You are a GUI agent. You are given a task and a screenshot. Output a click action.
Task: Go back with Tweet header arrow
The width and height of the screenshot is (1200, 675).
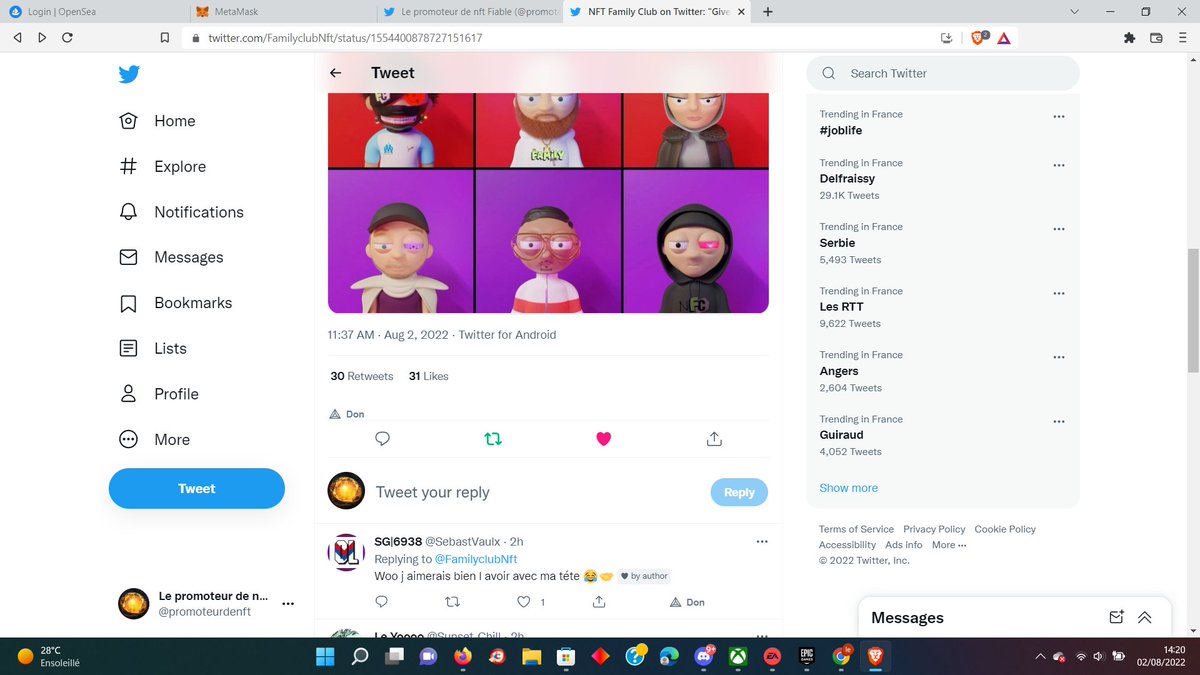[336, 73]
